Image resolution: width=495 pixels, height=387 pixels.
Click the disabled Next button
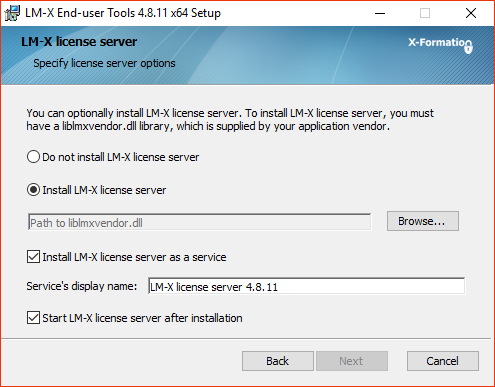point(352,361)
